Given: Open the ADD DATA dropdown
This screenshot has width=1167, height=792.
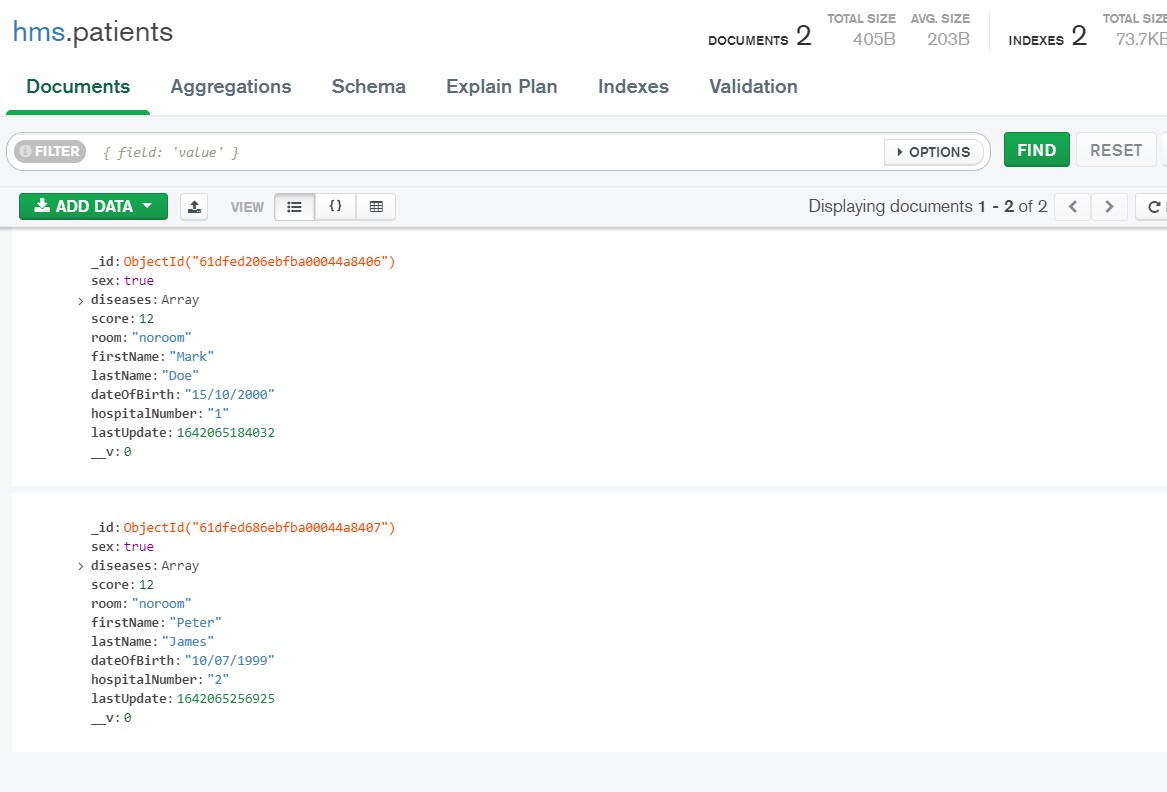Looking at the screenshot, I should point(92,206).
